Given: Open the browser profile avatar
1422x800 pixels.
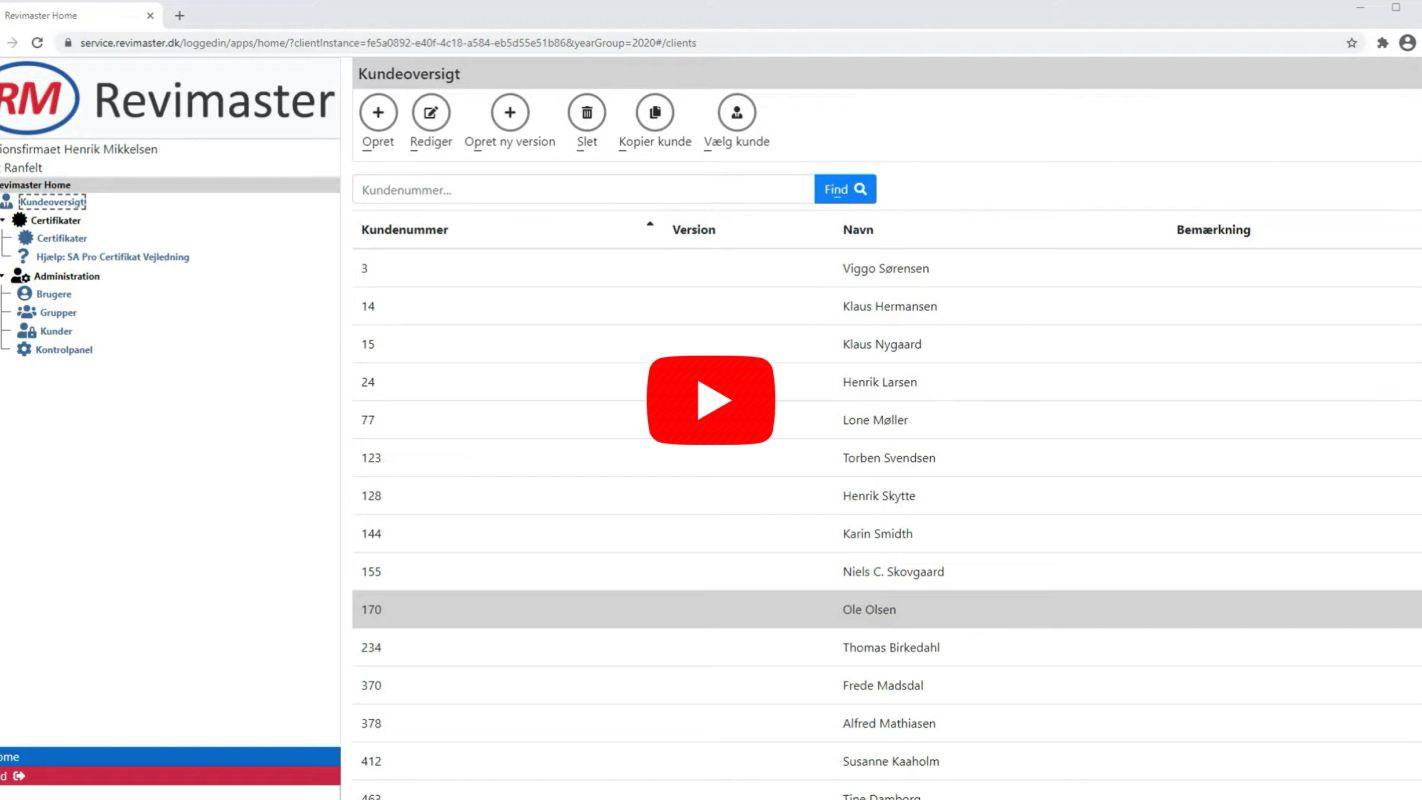Looking at the screenshot, I should point(1408,43).
